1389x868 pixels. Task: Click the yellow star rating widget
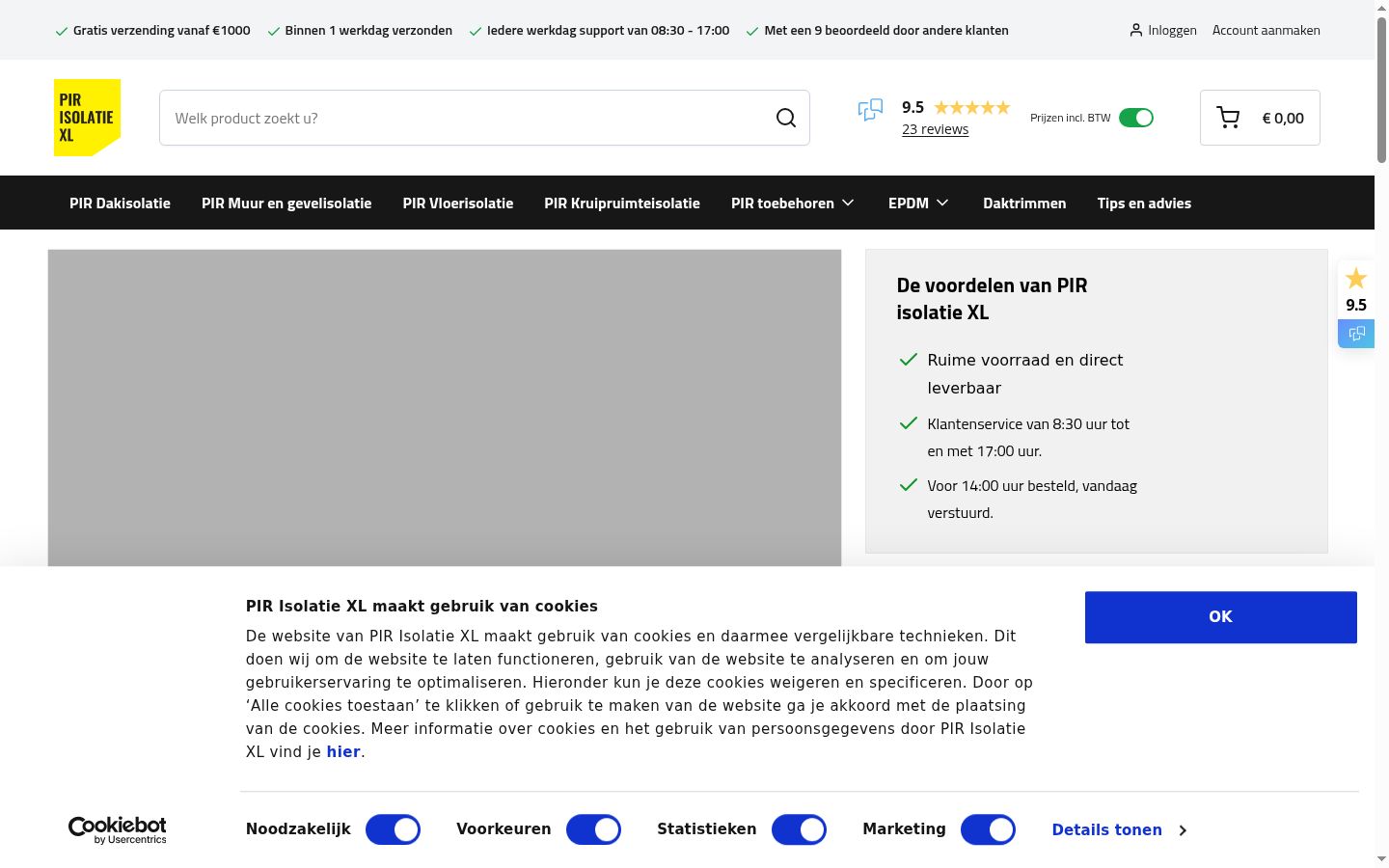click(1356, 279)
